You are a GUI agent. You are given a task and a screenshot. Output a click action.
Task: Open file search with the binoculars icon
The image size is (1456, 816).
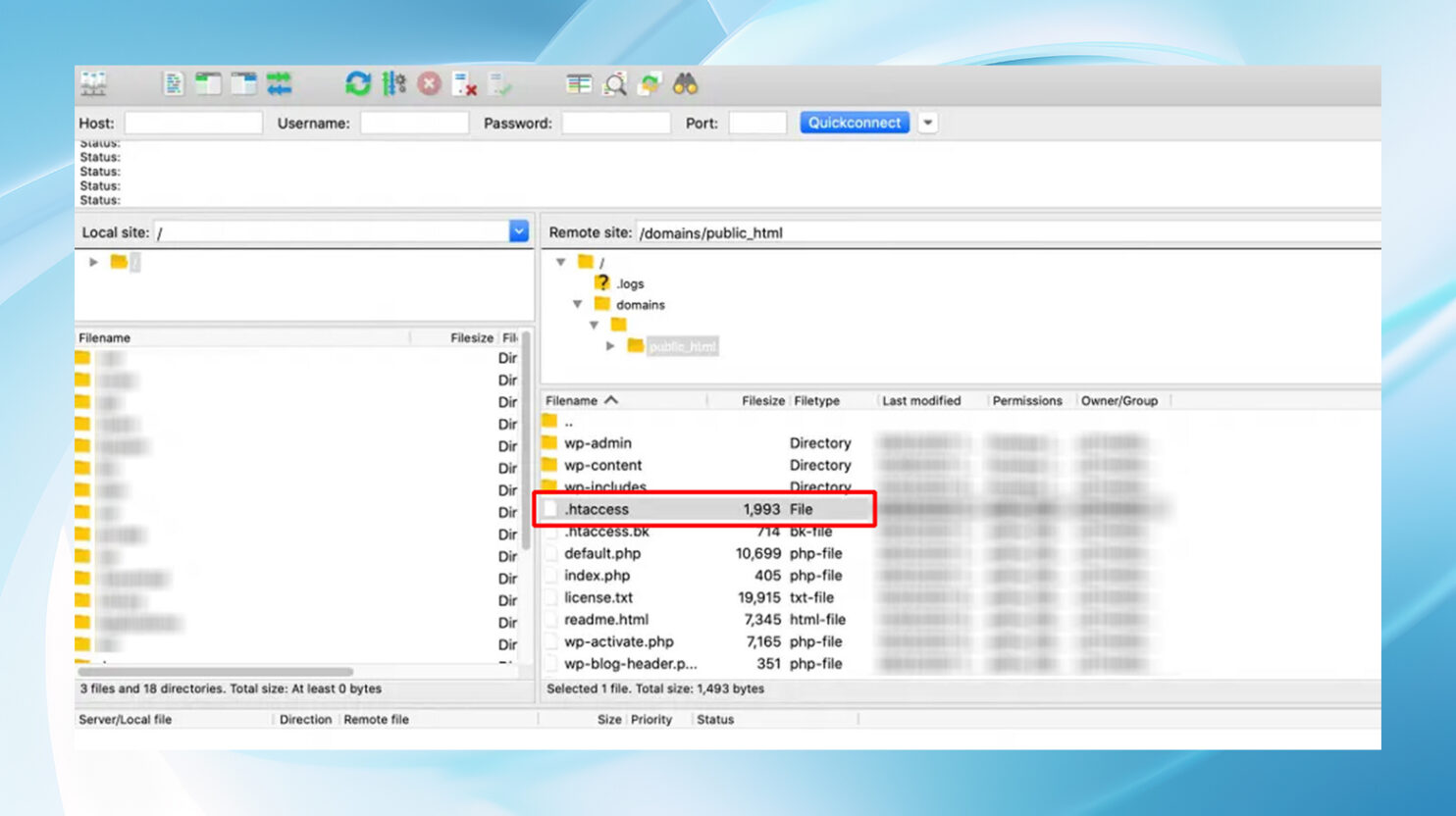(685, 85)
